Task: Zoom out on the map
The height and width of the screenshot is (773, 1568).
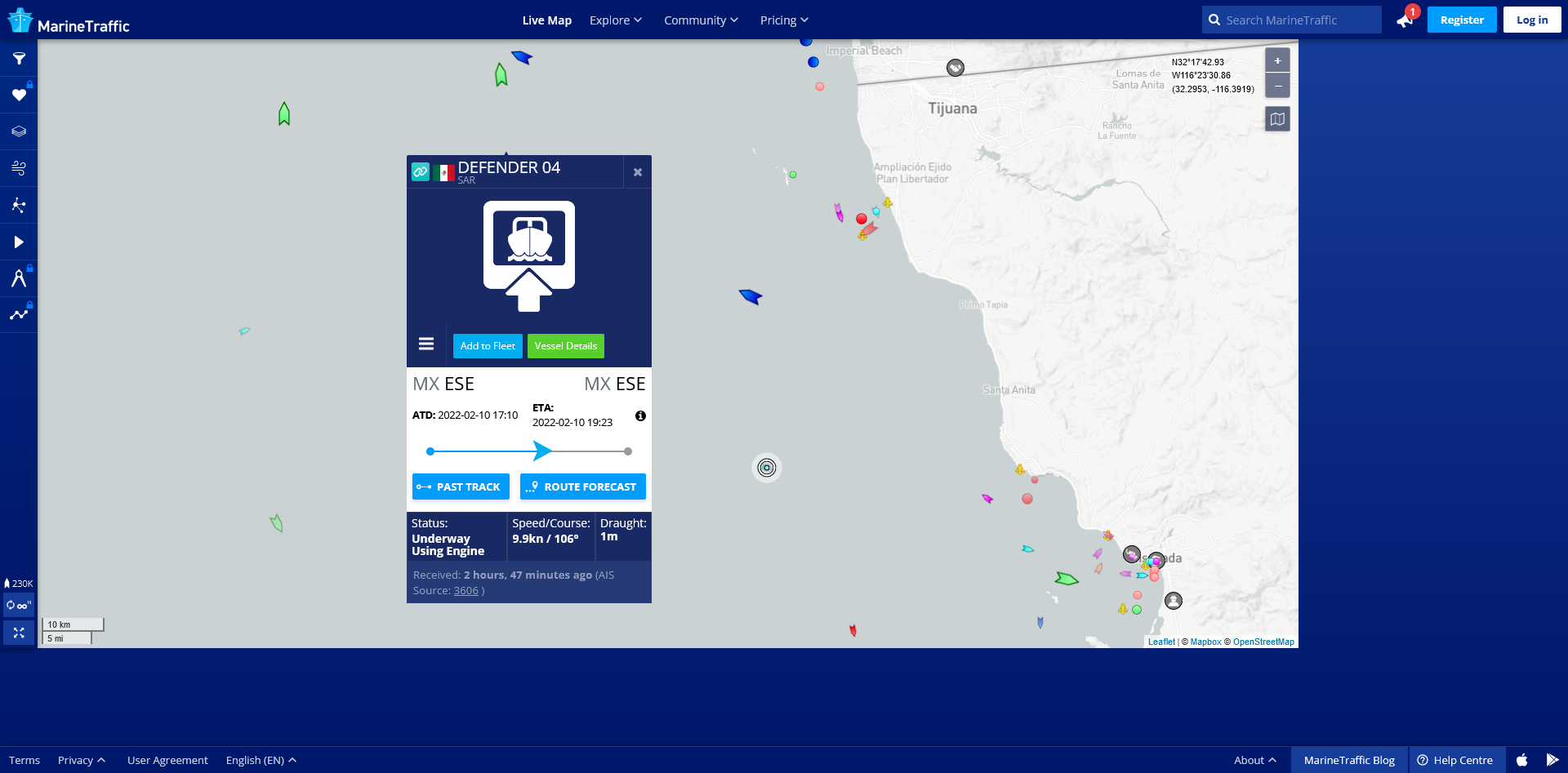Action: click(1277, 86)
